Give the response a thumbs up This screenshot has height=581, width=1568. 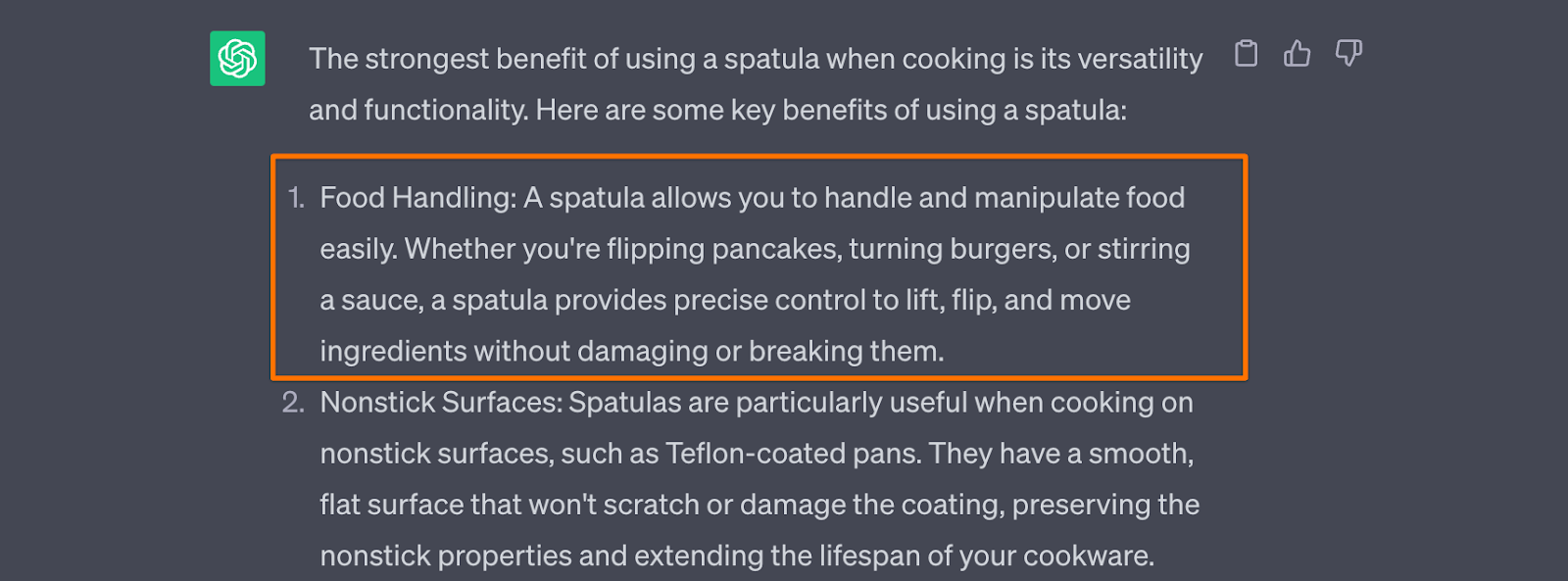pyautogui.click(x=1297, y=53)
